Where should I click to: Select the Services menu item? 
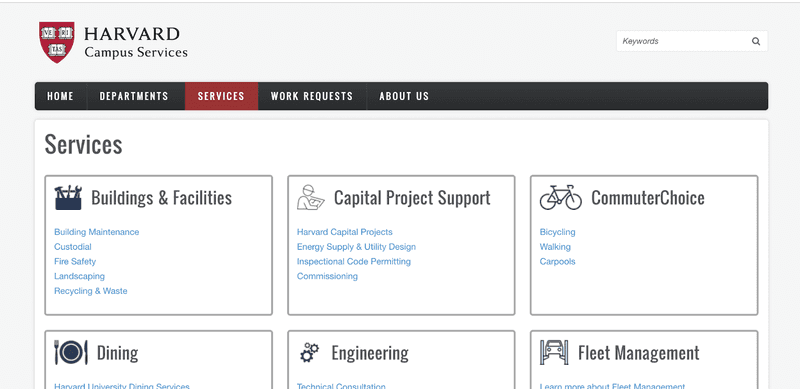point(221,96)
